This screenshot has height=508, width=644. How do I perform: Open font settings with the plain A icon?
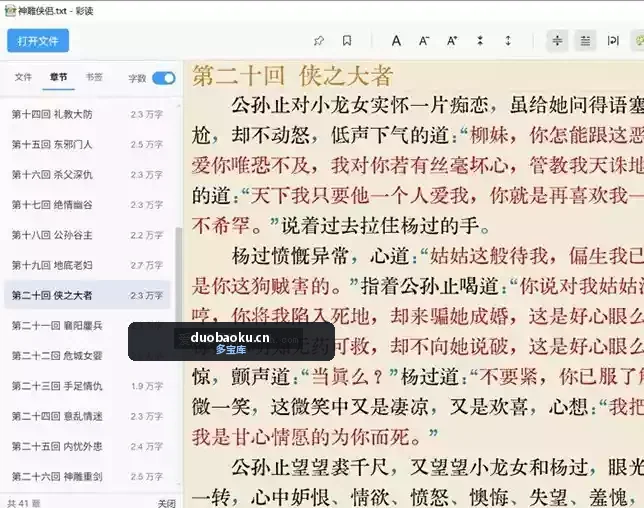point(396,41)
